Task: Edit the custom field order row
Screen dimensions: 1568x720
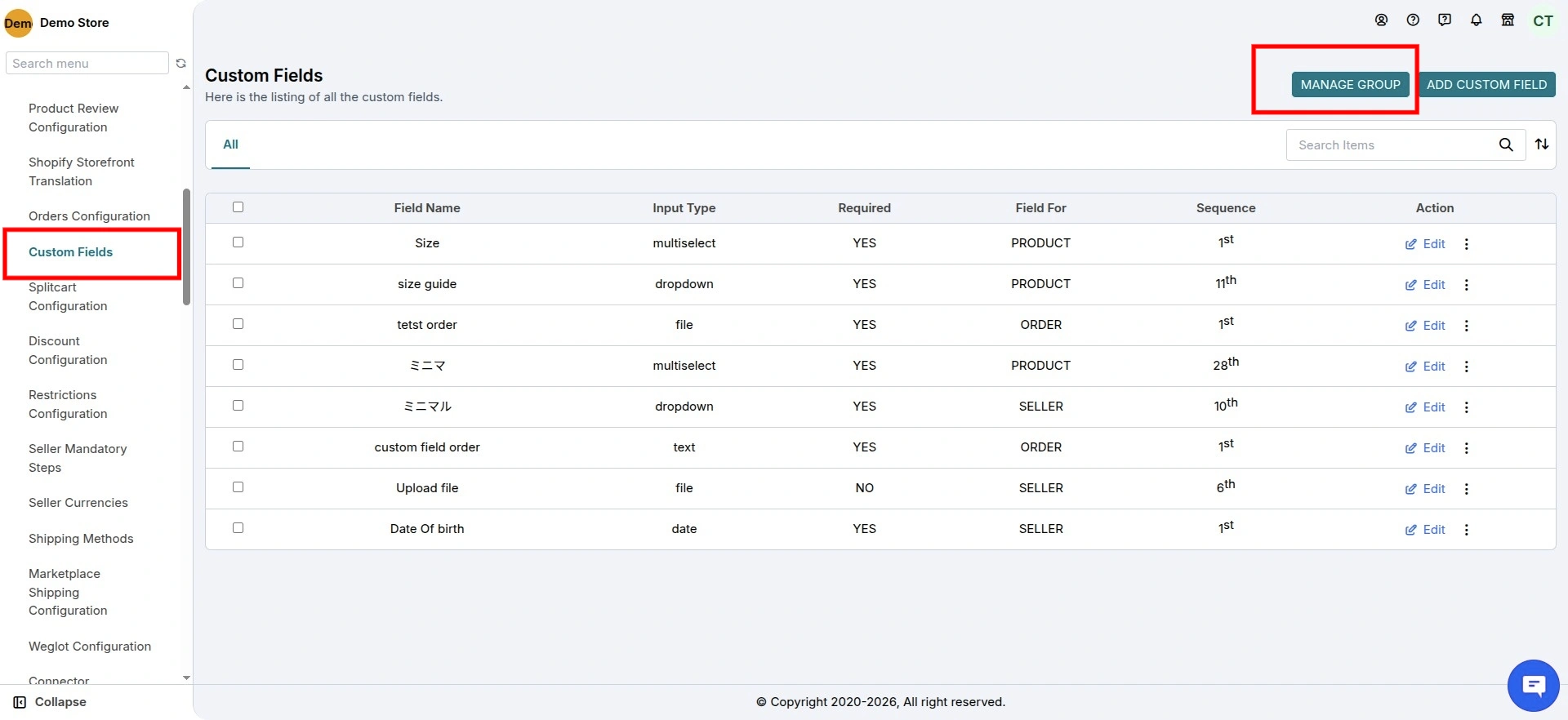Action: 1425,448
